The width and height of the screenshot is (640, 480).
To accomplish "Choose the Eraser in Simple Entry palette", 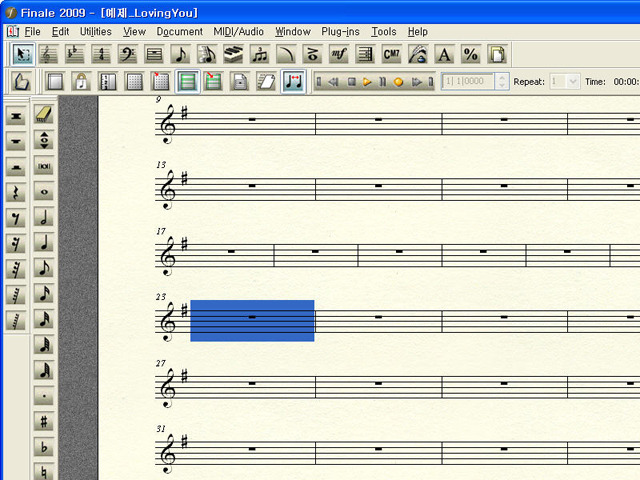I will [44, 115].
